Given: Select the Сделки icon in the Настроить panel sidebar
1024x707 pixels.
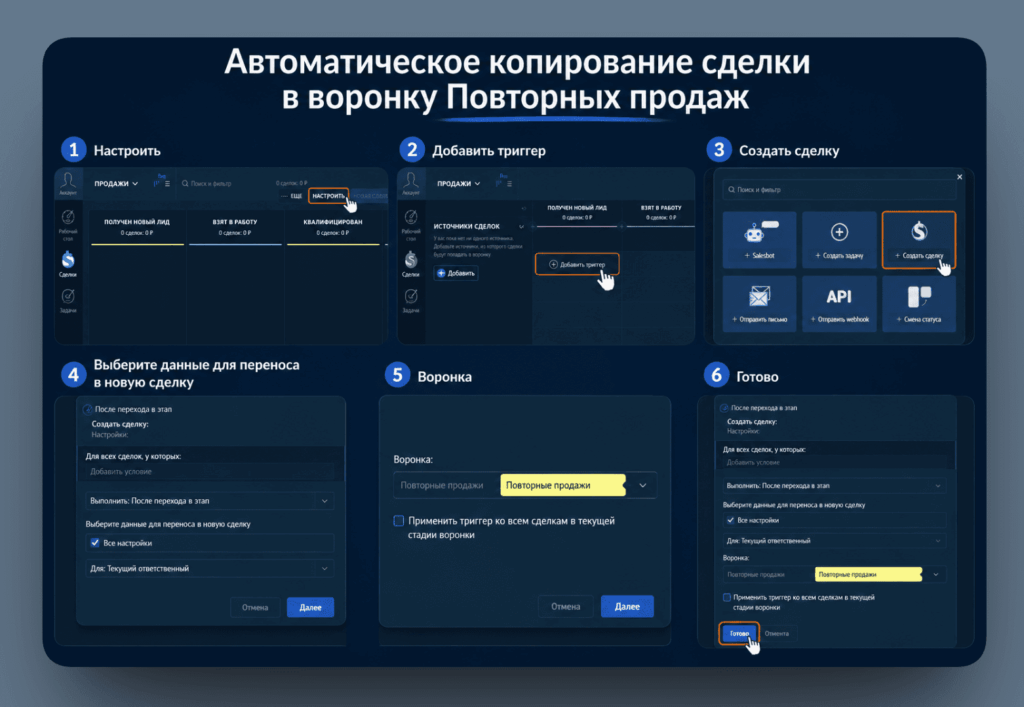Looking at the screenshot, I should click(x=68, y=260).
